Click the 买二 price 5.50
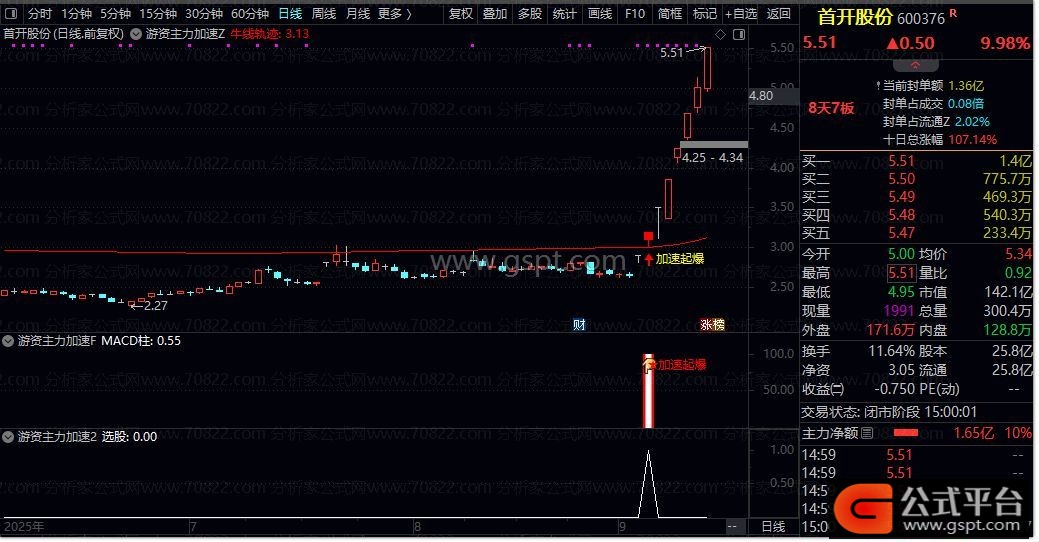This screenshot has height=542, width=1039. pos(901,179)
